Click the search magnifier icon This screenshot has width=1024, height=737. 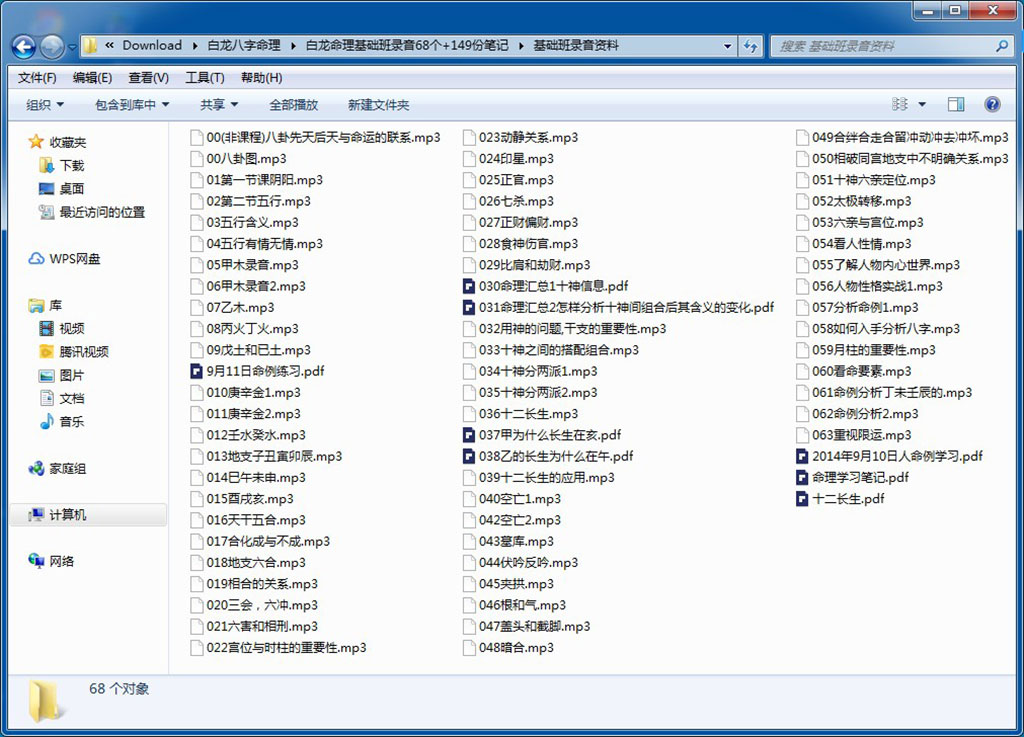coord(1002,46)
